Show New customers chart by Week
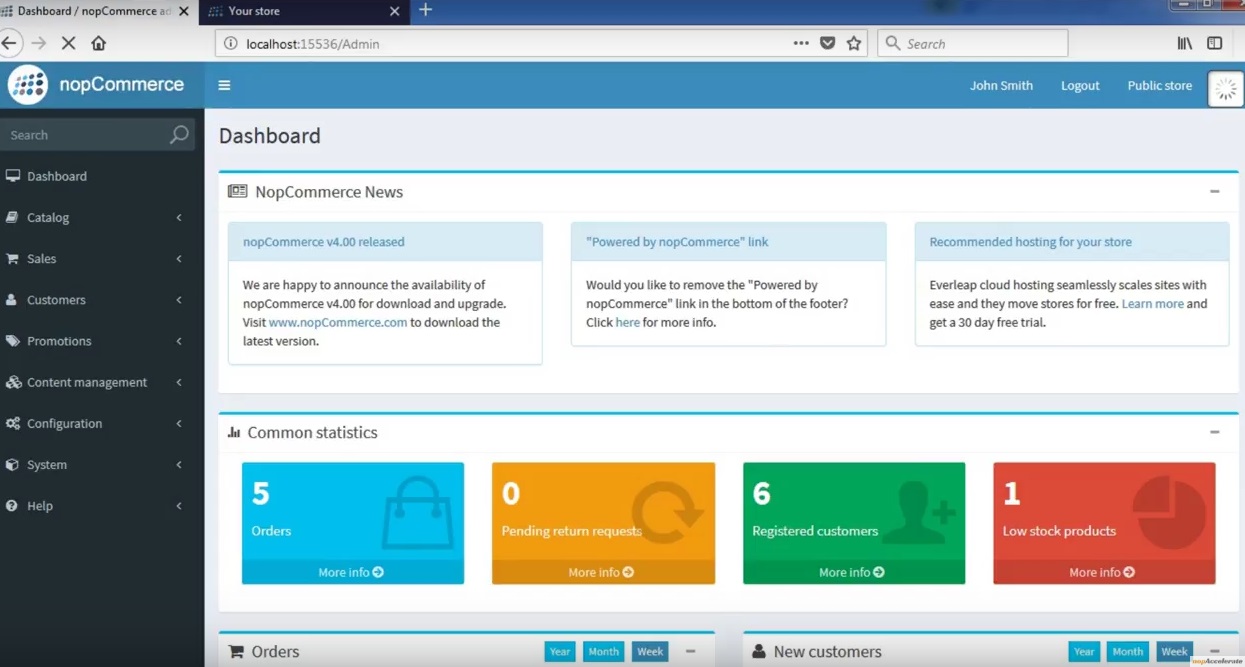Screen dimensions: 1245x667 [x=1174, y=651]
